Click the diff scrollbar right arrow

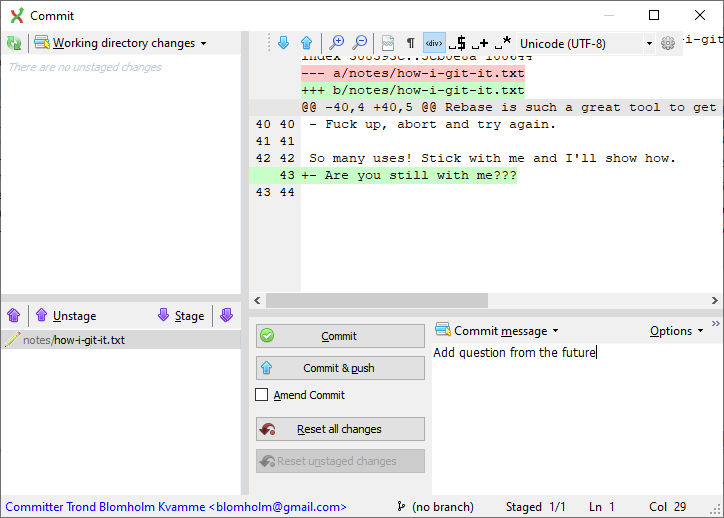pos(715,301)
